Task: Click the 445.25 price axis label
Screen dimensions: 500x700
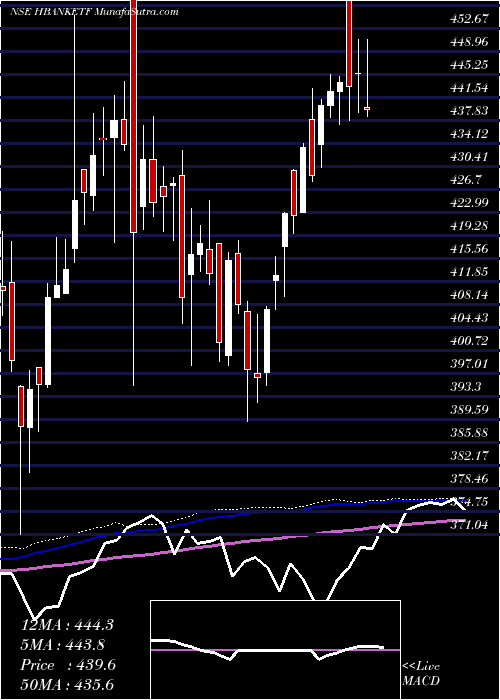Action: 468,65
